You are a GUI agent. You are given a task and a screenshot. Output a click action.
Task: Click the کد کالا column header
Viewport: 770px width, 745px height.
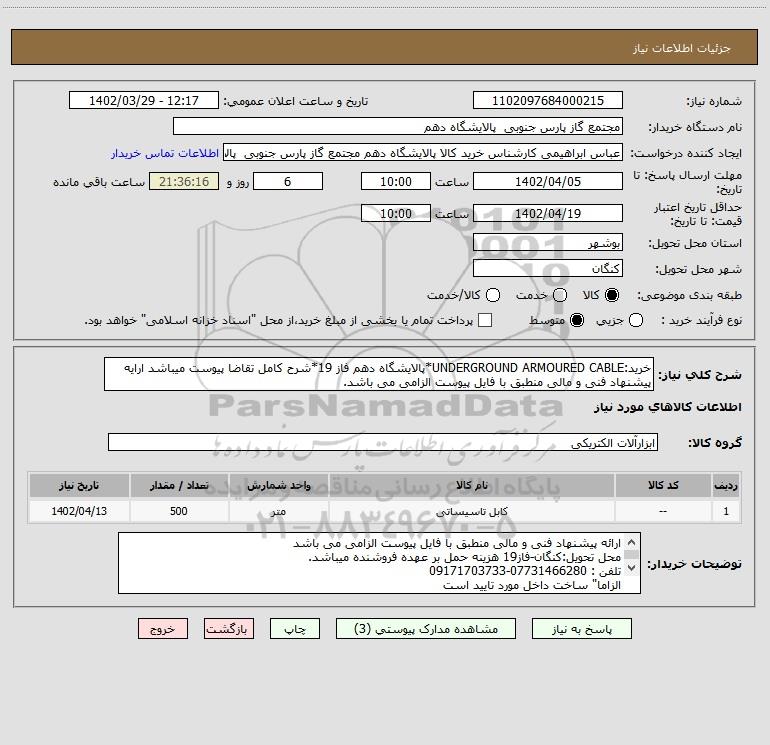point(663,485)
